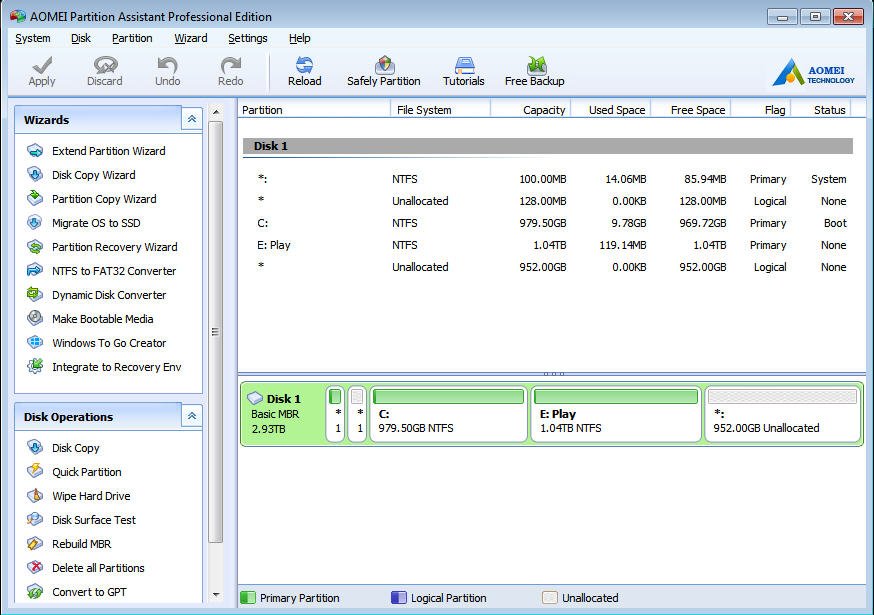The height and width of the screenshot is (615, 874).
Task: Click the Apply checkmark icon
Action: pos(42,65)
